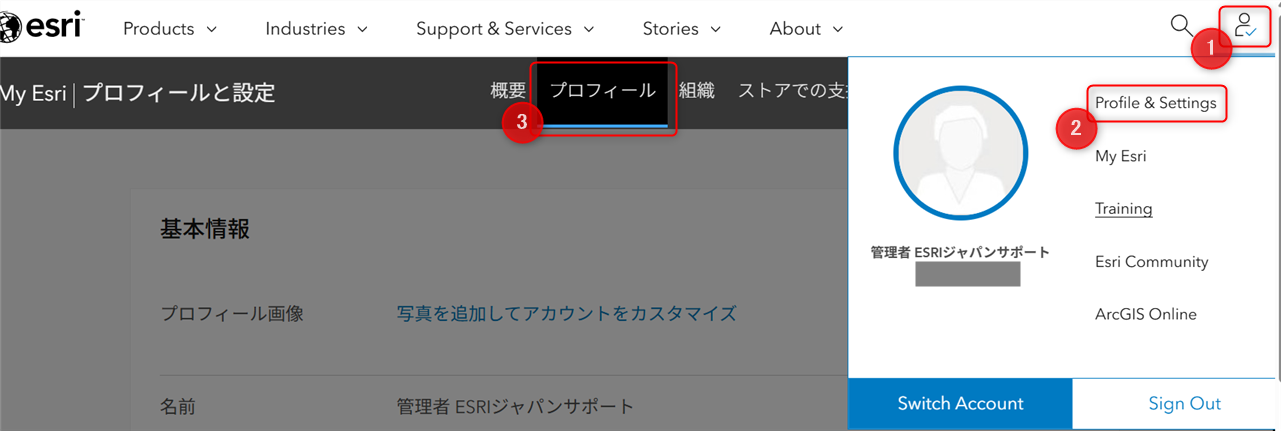Open the search magnifier icon

1181,26
